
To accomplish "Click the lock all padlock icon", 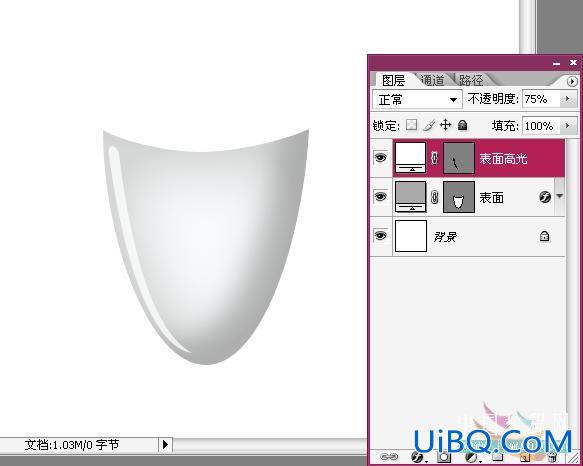I will [463, 125].
